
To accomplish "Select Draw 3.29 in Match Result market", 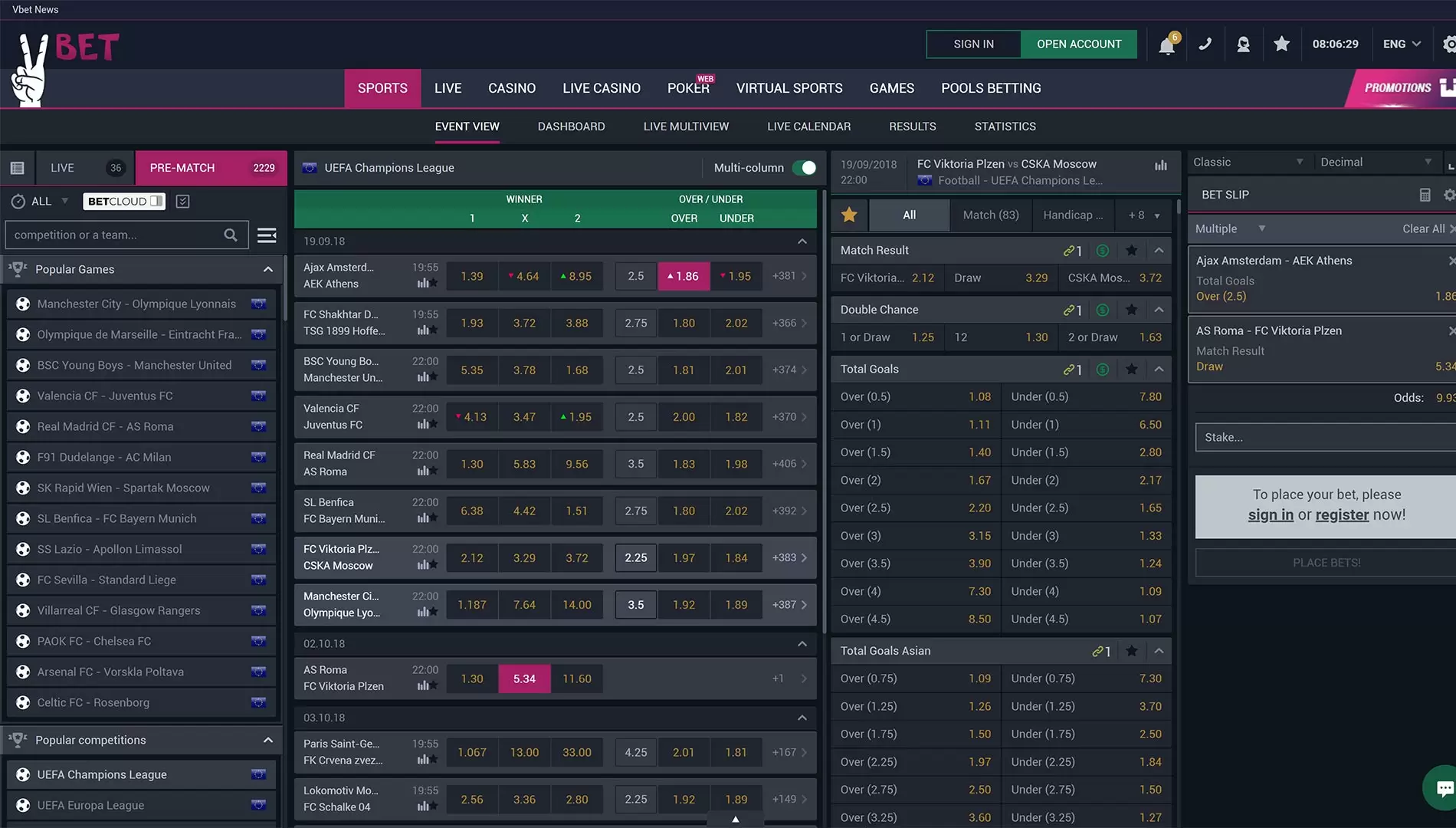I will click(x=1001, y=278).
